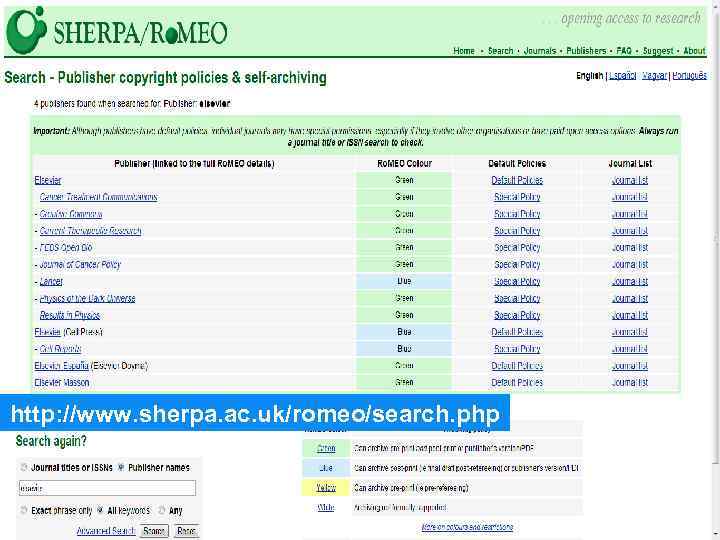Screen dimensions: 720x540
Task: Select Exact phrase only radio button
Action: 23,511
